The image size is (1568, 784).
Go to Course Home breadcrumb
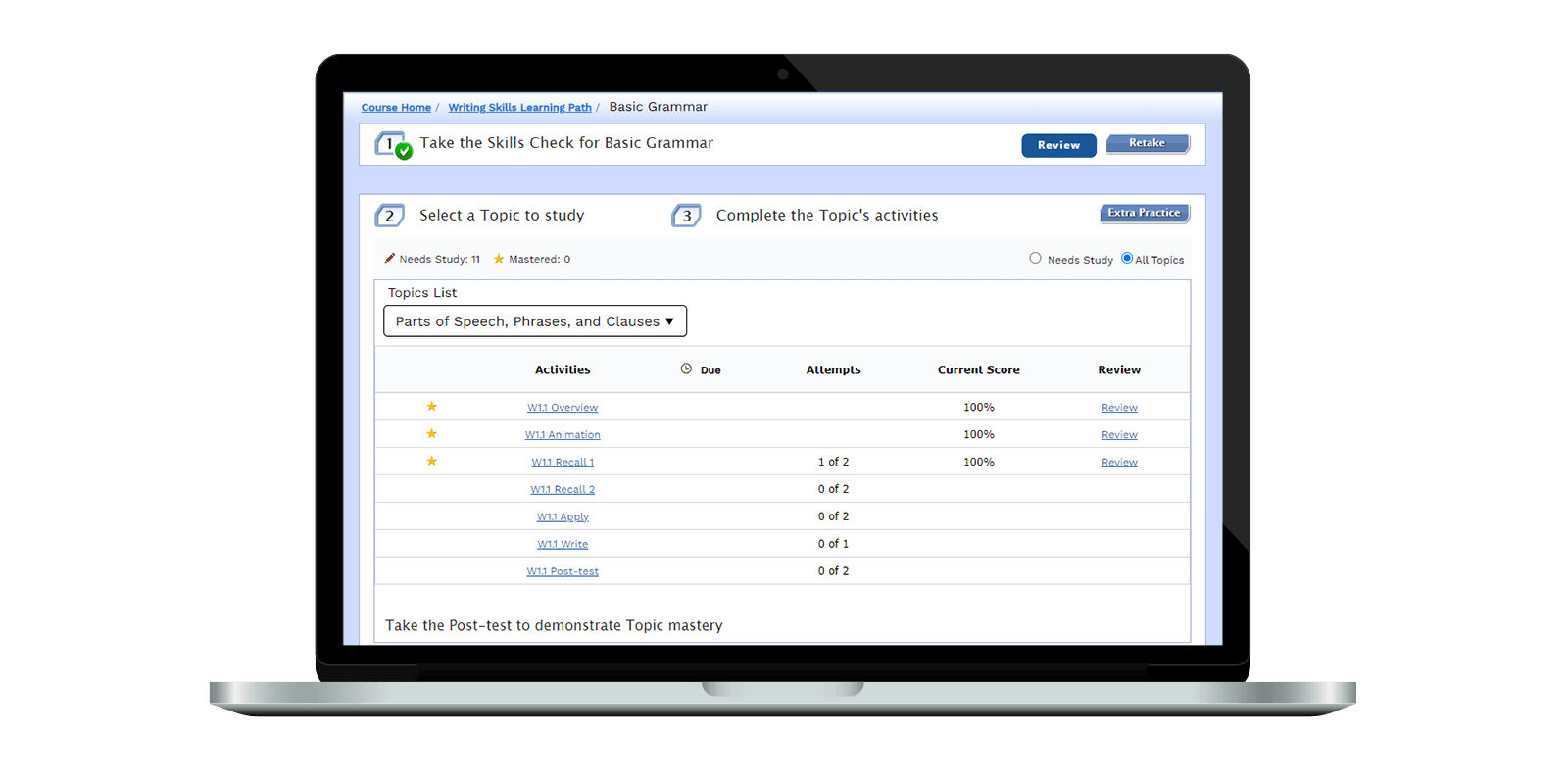[396, 108]
